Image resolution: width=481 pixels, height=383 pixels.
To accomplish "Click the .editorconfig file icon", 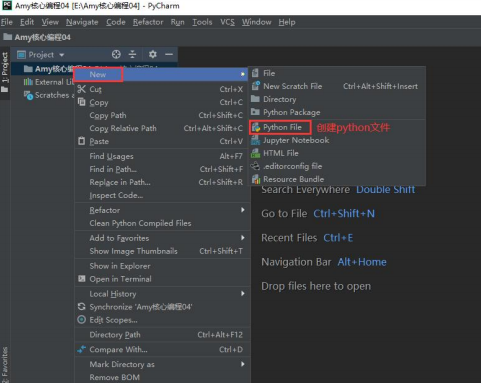I will tap(255, 166).
